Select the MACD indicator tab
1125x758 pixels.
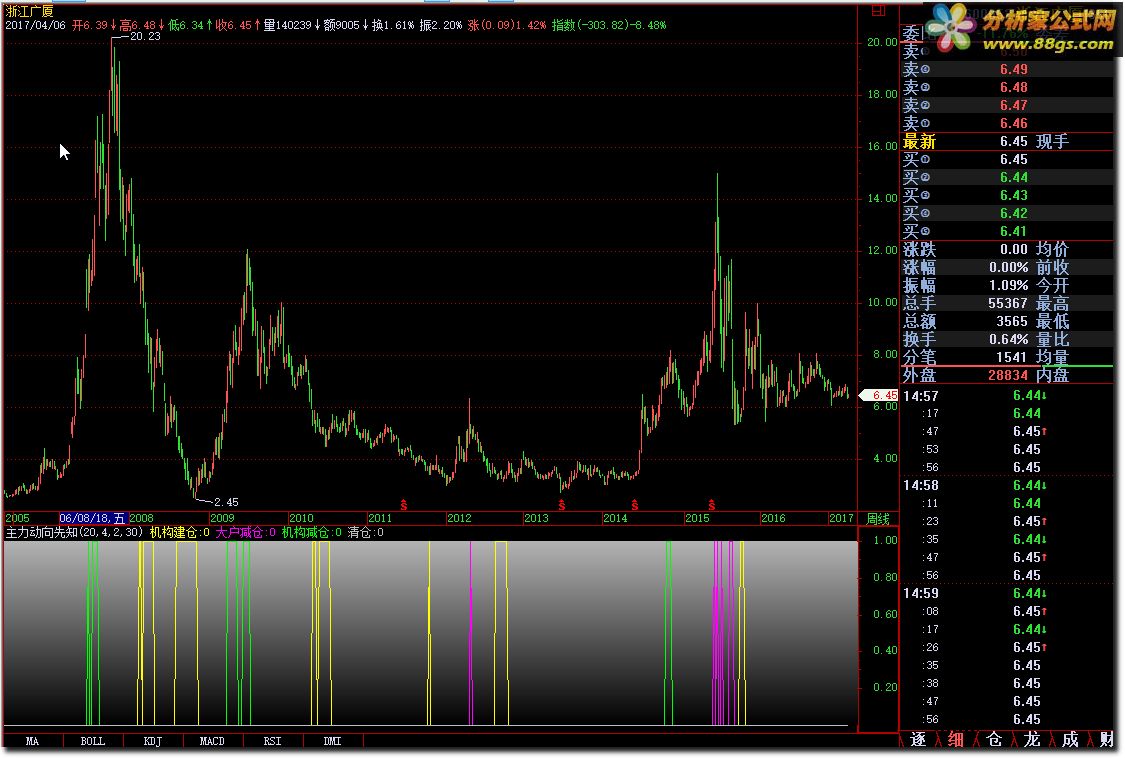212,741
